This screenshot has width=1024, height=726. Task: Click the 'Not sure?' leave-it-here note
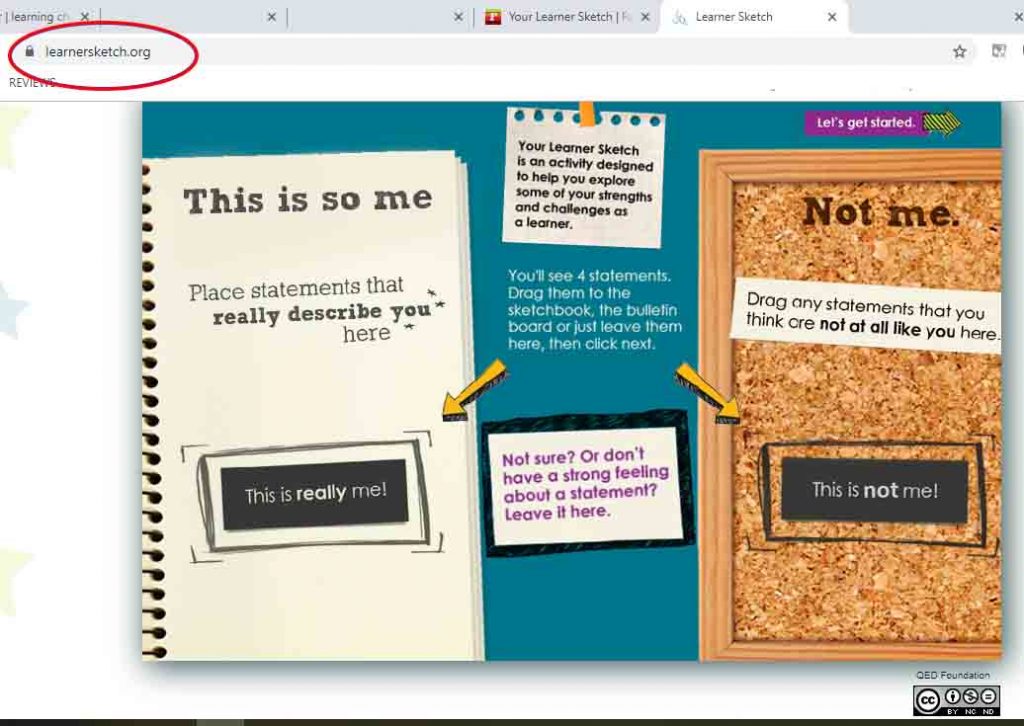pyautogui.click(x=586, y=485)
